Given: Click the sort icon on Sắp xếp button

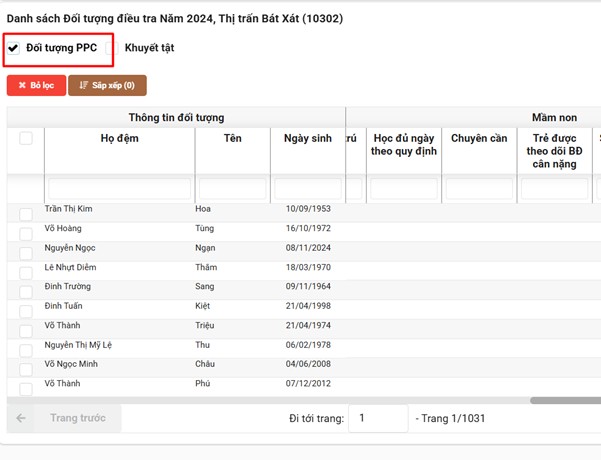Looking at the screenshot, I should pos(83,86).
